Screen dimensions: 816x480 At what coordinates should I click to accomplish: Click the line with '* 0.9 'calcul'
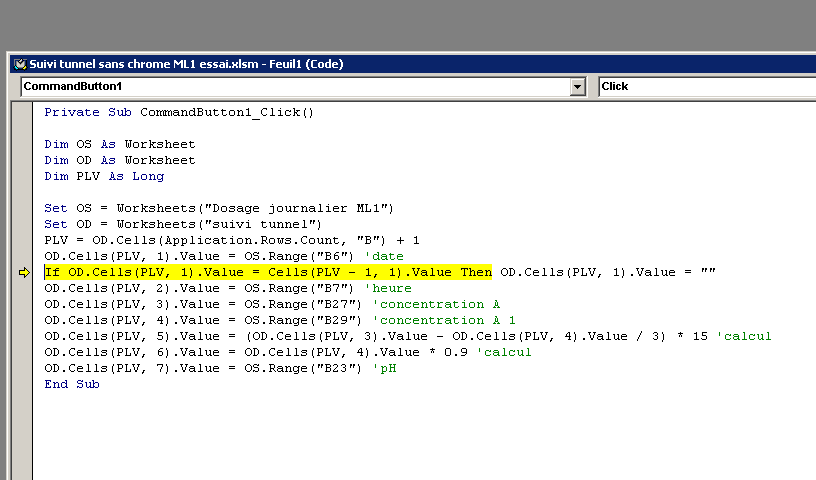[x=288, y=352]
